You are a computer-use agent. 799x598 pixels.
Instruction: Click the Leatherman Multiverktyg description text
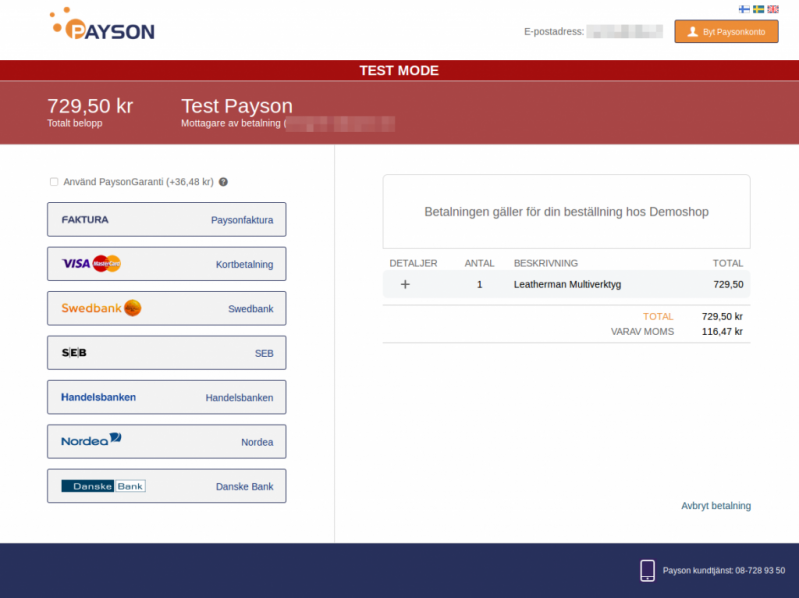567,284
